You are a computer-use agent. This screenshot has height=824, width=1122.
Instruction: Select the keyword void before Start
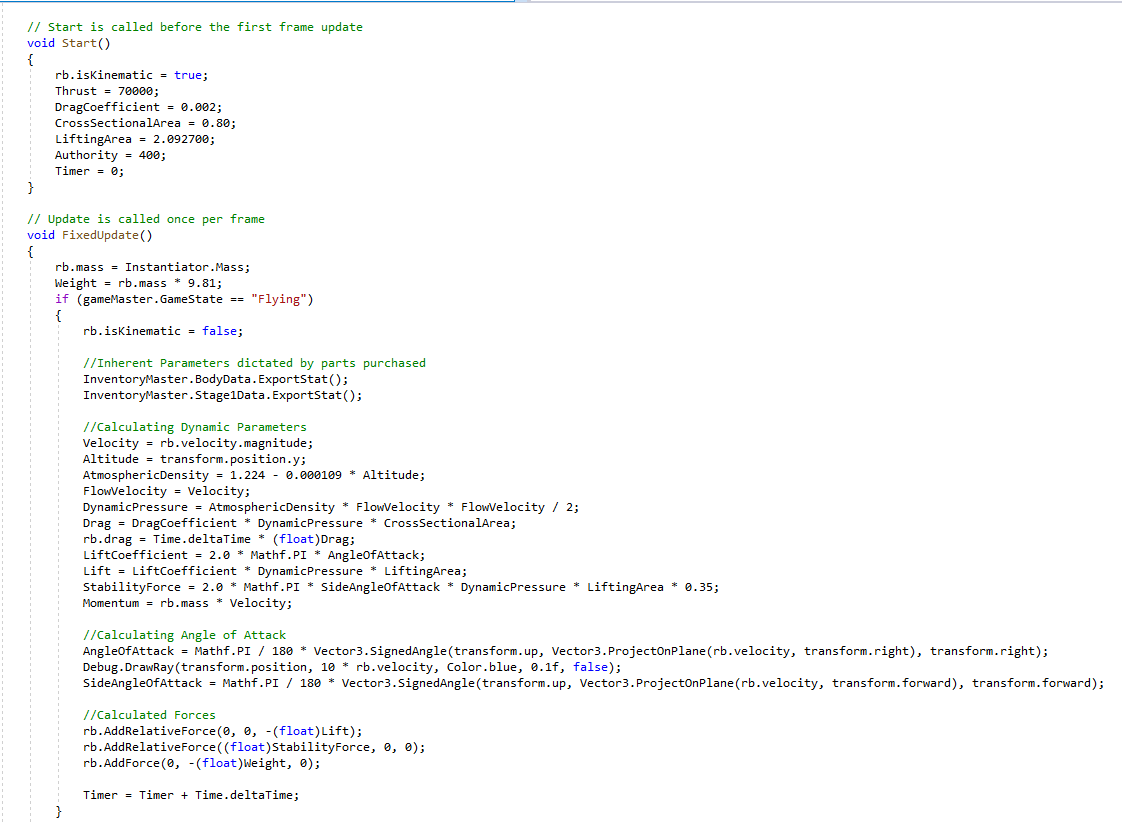(x=39, y=42)
